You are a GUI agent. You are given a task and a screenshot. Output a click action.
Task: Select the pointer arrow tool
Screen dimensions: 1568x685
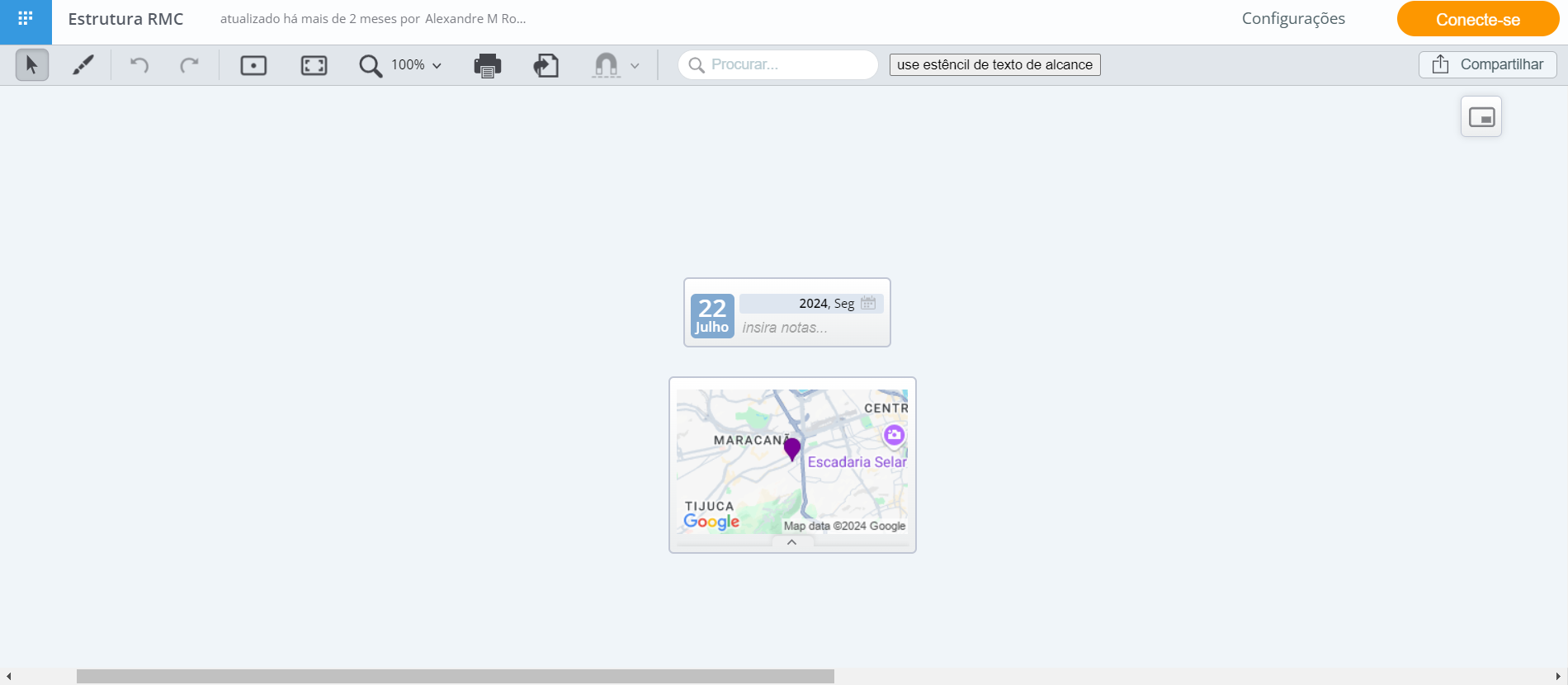pyautogui.click(x=32, y=64)
